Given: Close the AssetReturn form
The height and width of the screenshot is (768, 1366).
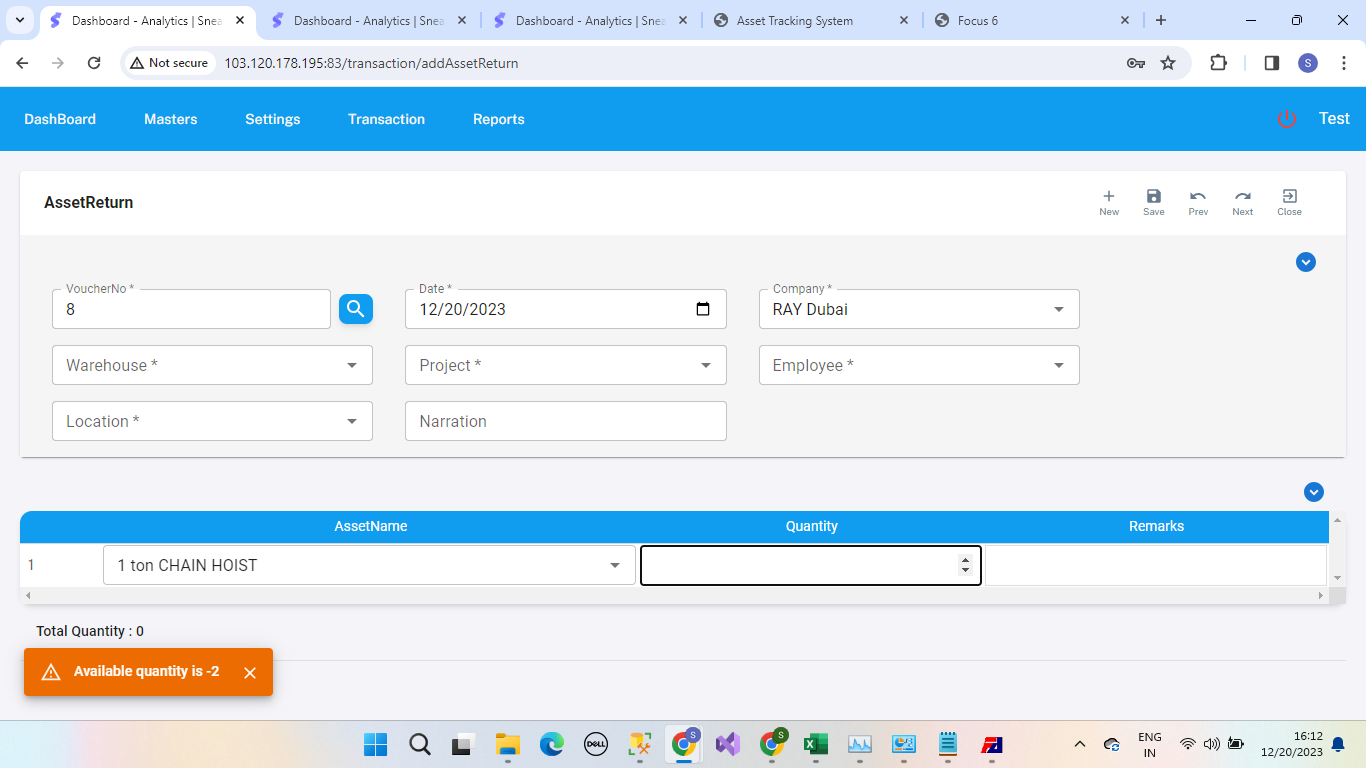Looking at the screenshot, I should click(1289, 198).
